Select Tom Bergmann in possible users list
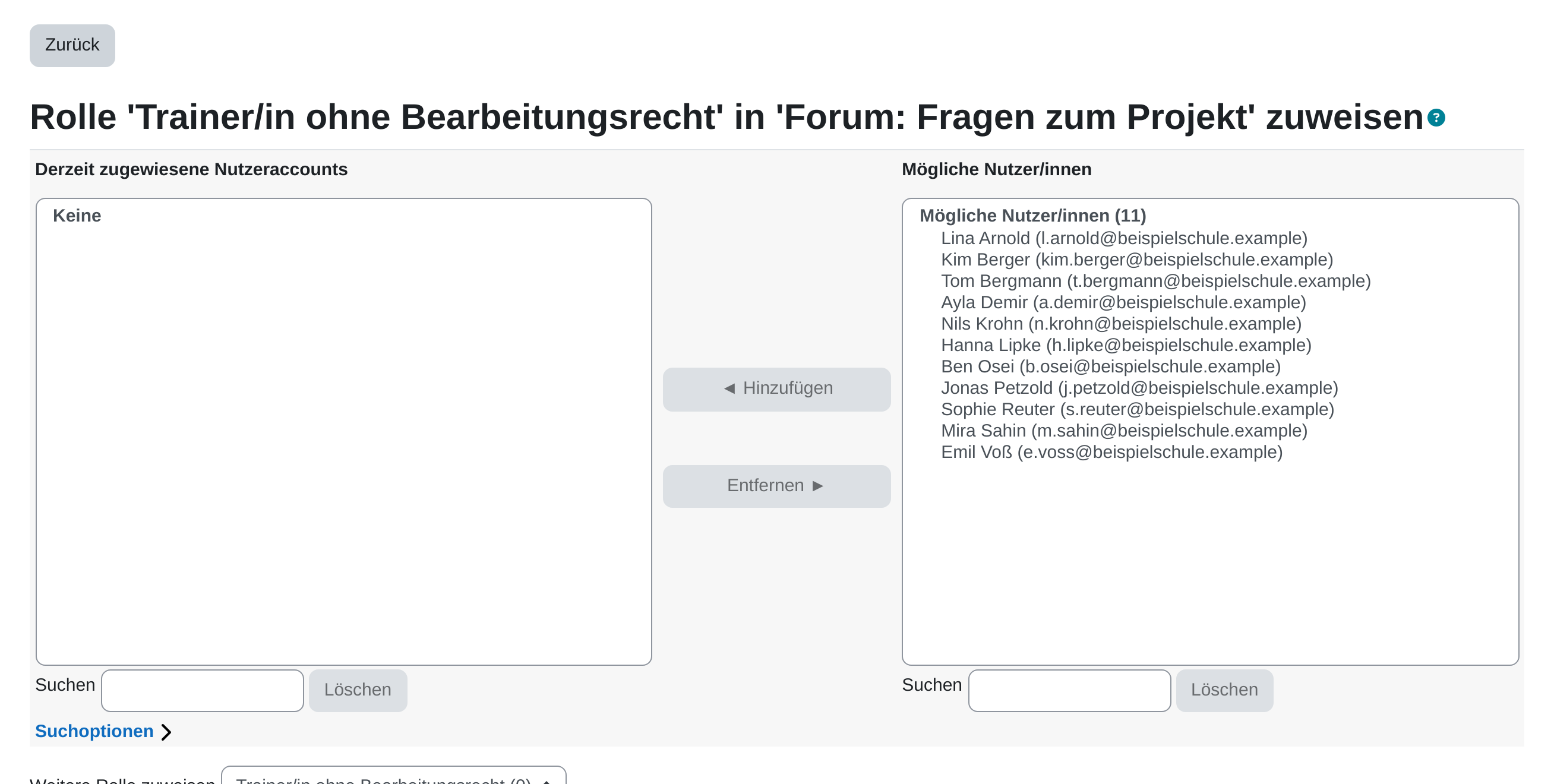This screenshot has height=784, width=1554. (1156, 281)
